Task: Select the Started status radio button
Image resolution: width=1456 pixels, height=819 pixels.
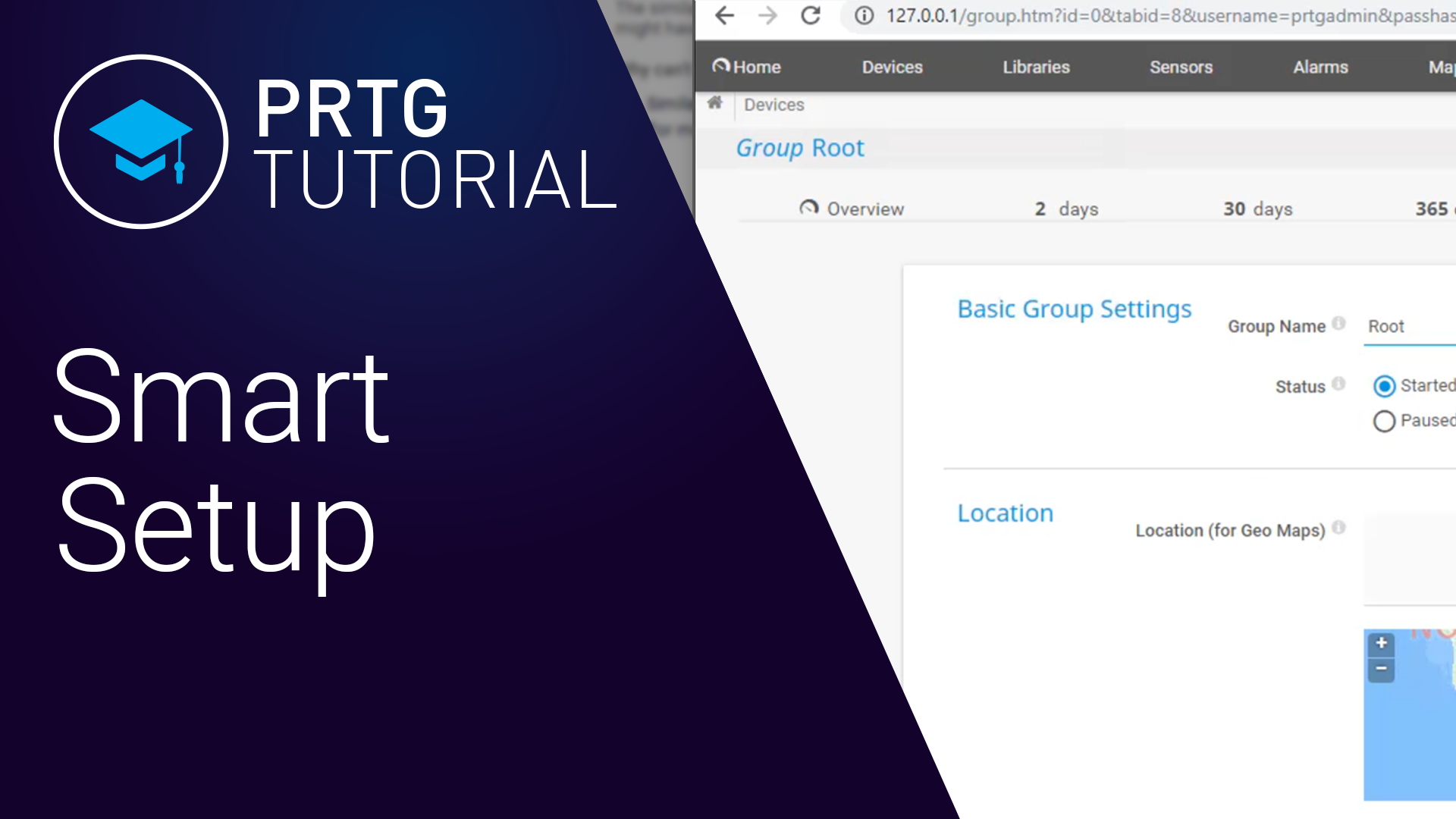Action: (x=1384, y=386)
